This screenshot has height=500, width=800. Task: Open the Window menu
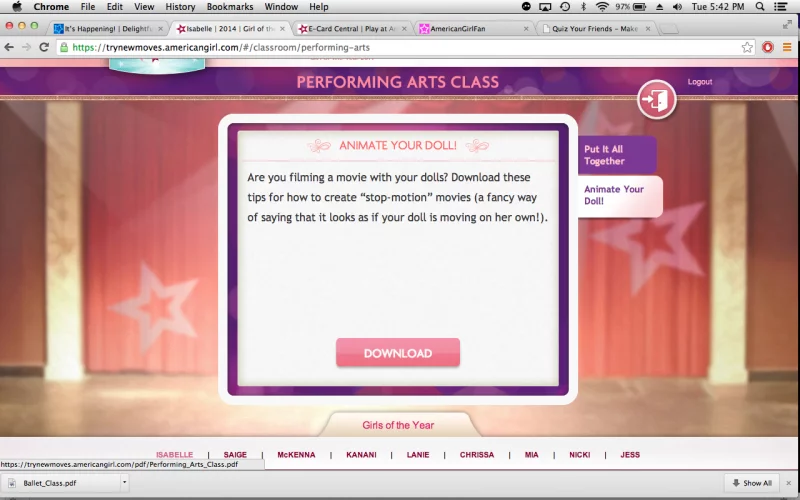pos(281,7)
